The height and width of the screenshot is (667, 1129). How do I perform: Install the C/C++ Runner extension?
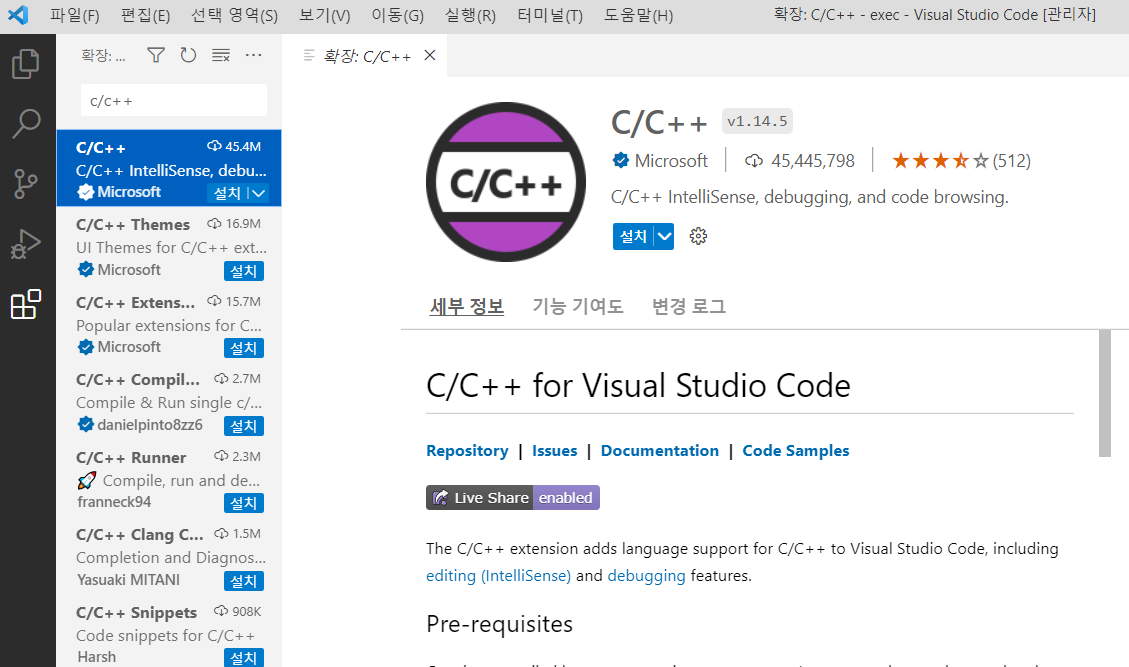(243, 503)
